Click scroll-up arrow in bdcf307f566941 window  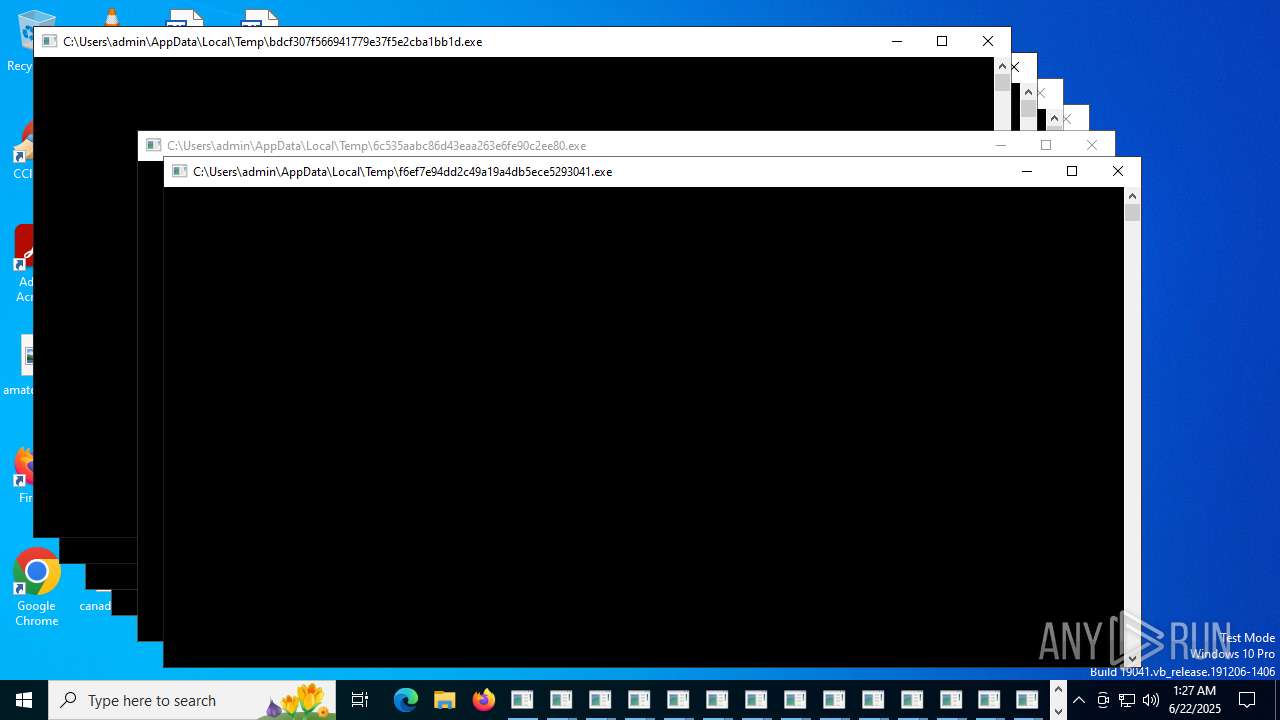coord(1002,66)
